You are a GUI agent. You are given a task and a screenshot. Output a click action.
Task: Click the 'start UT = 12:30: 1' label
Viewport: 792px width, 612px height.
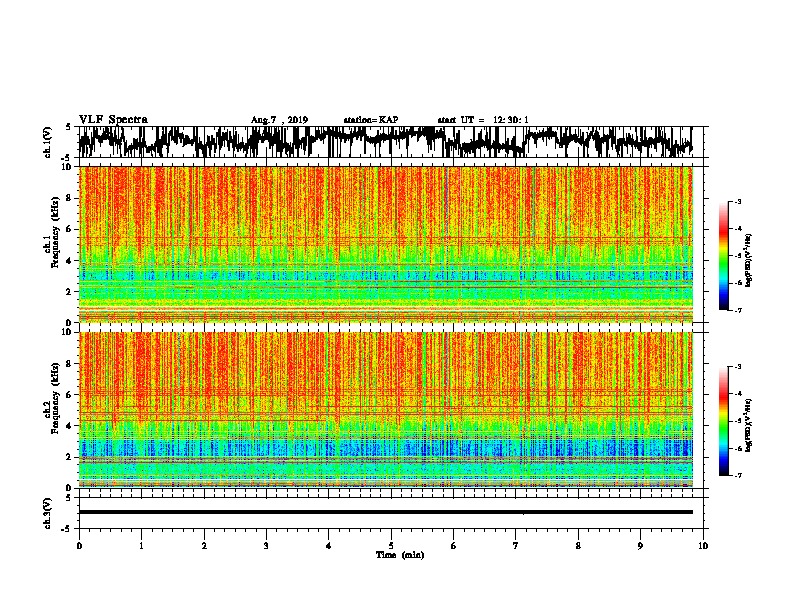483,120
